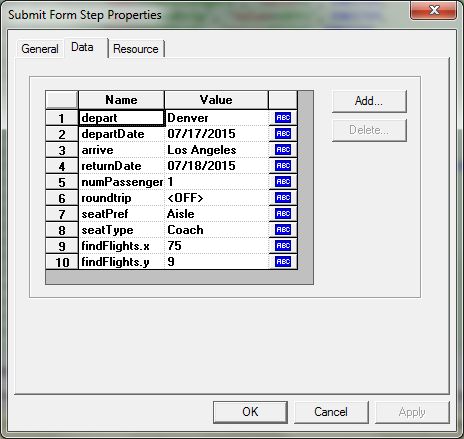Select row header number 3
Image resolution: width=464 pixels, height=439 pixels.
click(x=62, y=150)
